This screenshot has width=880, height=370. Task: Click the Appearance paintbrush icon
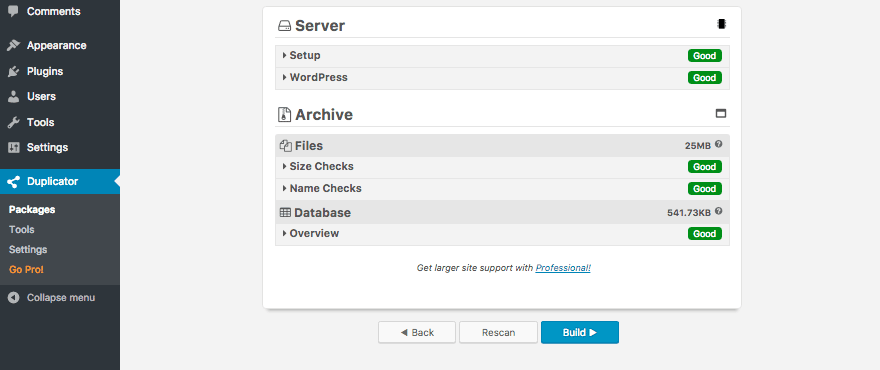(13, 45)
